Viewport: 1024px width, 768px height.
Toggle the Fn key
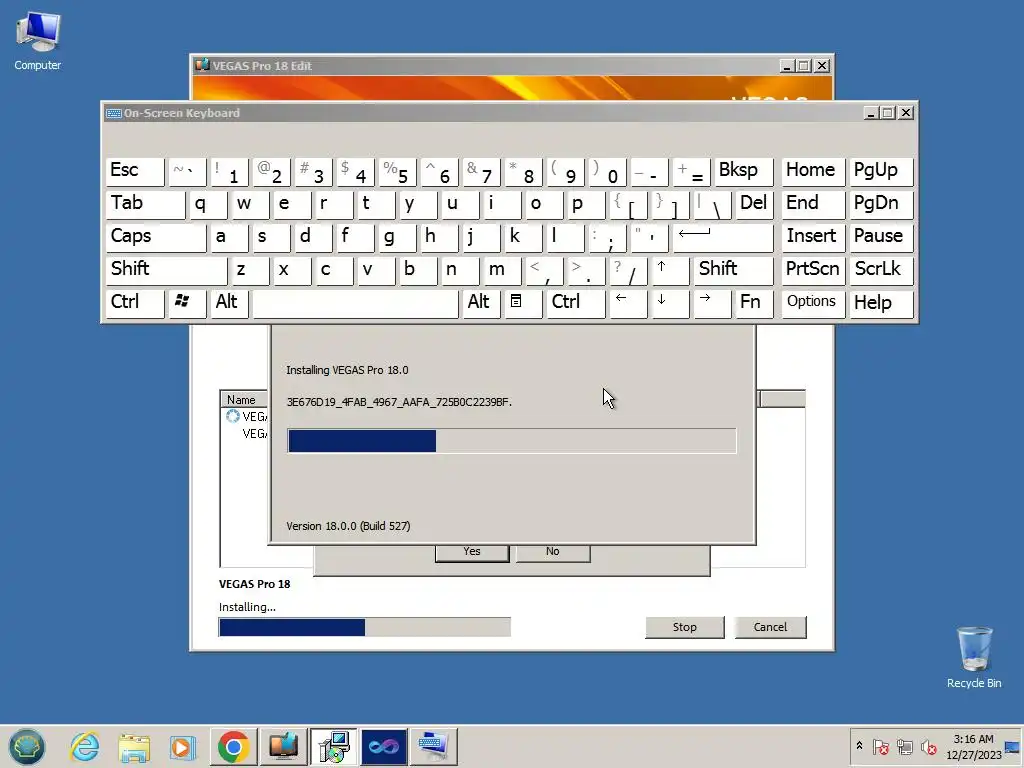coord(754,302)
